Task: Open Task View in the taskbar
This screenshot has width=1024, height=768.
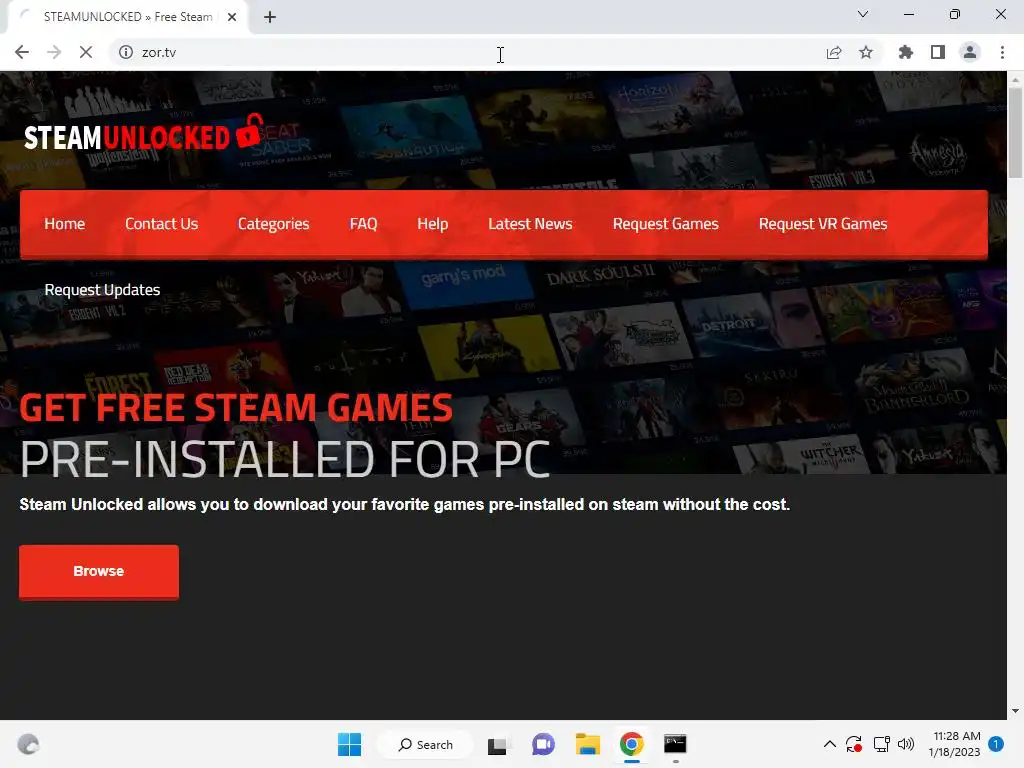Action: coord(497,744)
